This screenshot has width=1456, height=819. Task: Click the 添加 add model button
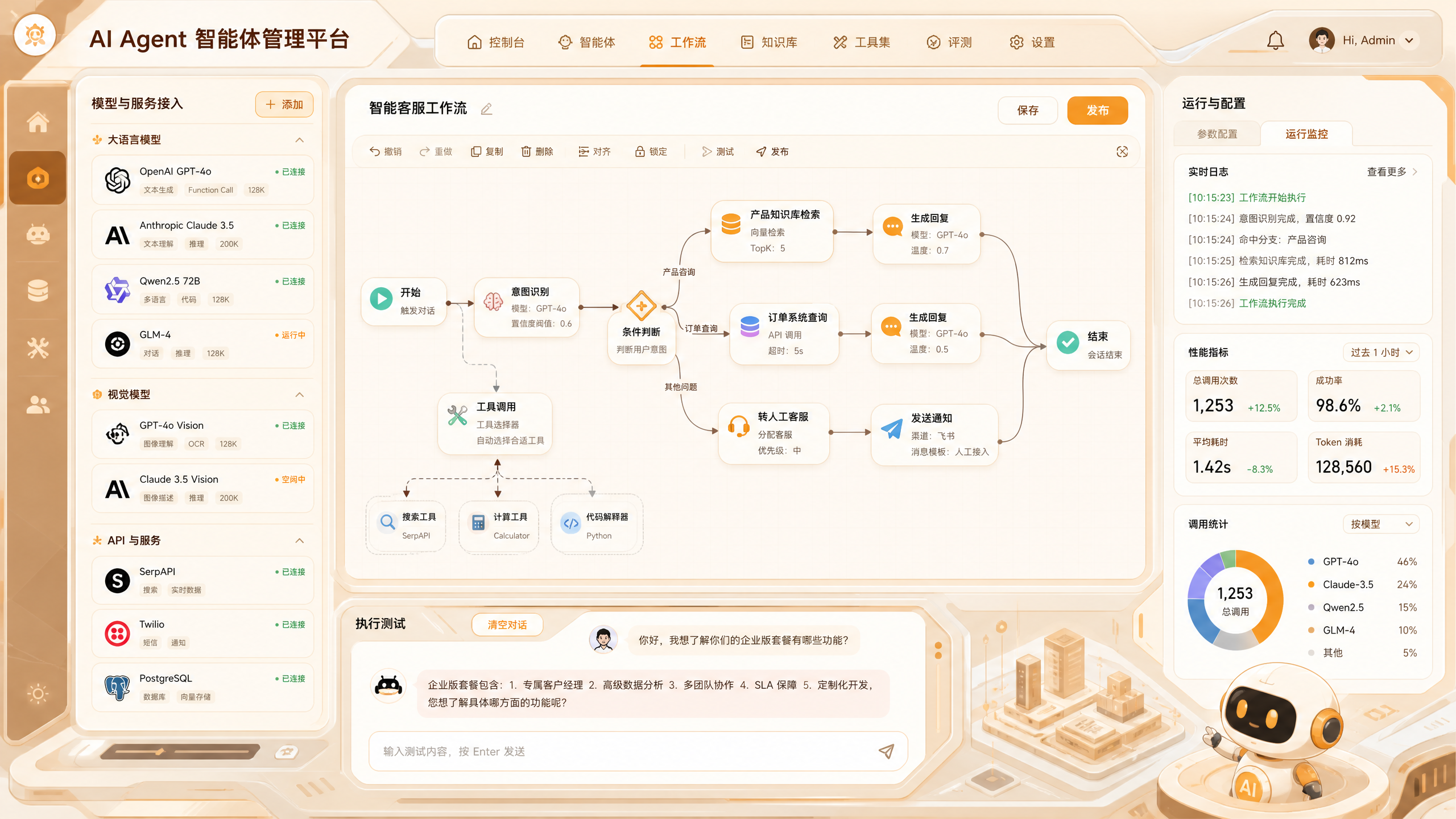(284, 105)
